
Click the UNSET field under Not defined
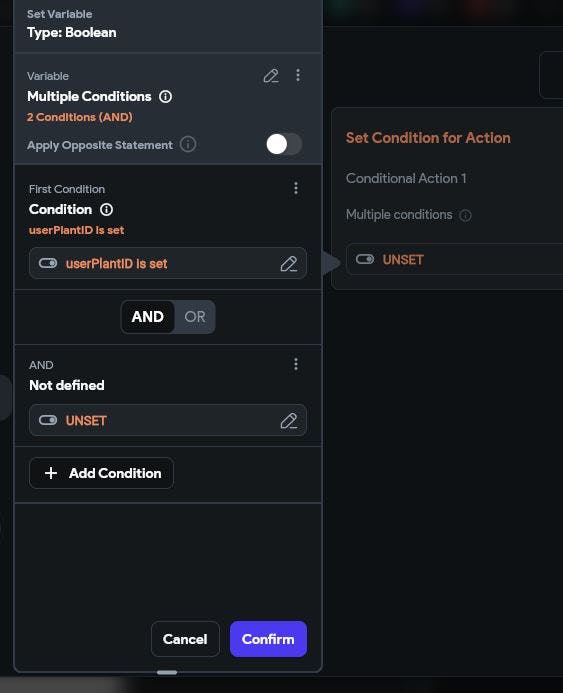tap(167, 420)
